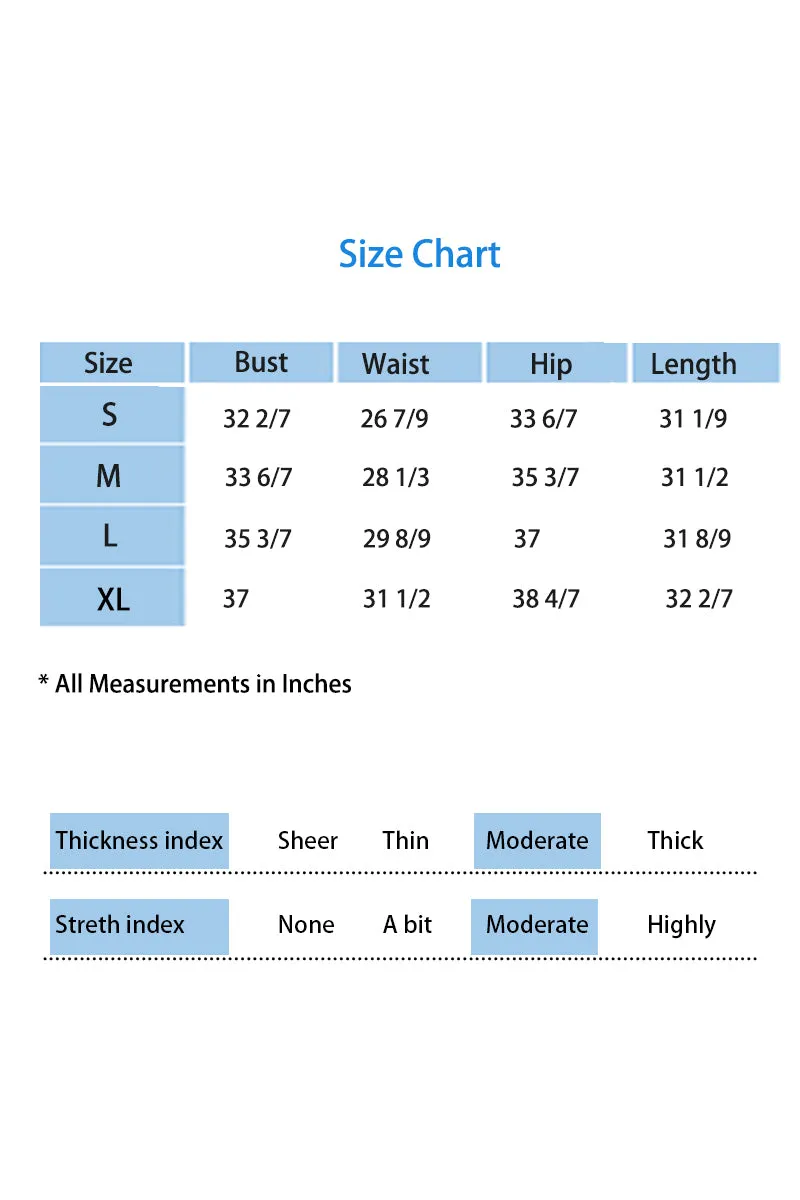This screenshot has height=1200, width=800.
Task: Select the A bit stretch option
Action: (407, 925)
